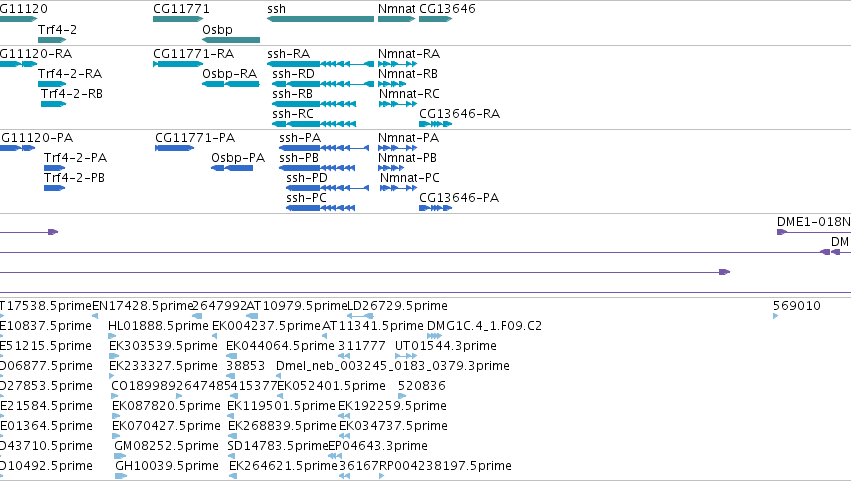Select the HL01888.5prime EST label
Image resolution: width=851 pixels, height=481 pixels.
pos(158,326)
